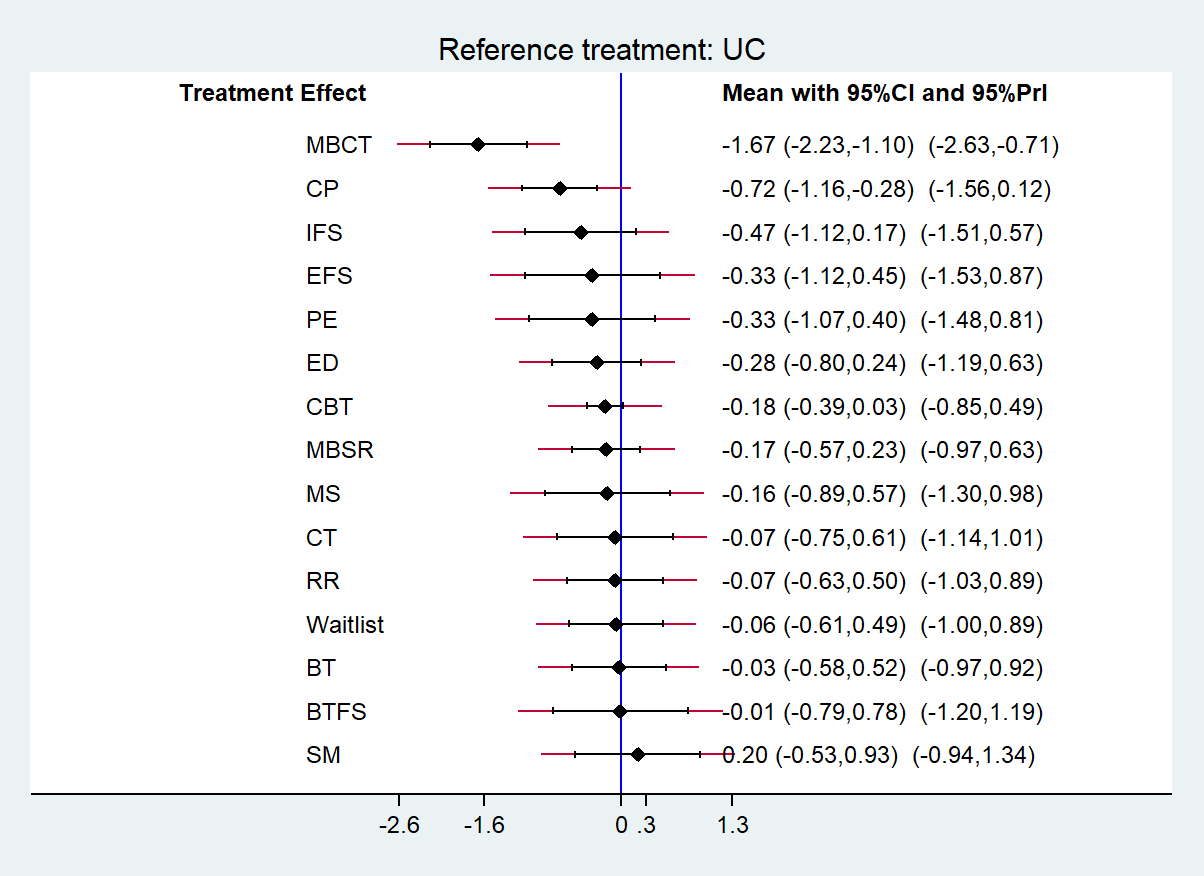1204x876 pixels.
Task: Click the EFS treatment label
Action: [x=330, y=276]
